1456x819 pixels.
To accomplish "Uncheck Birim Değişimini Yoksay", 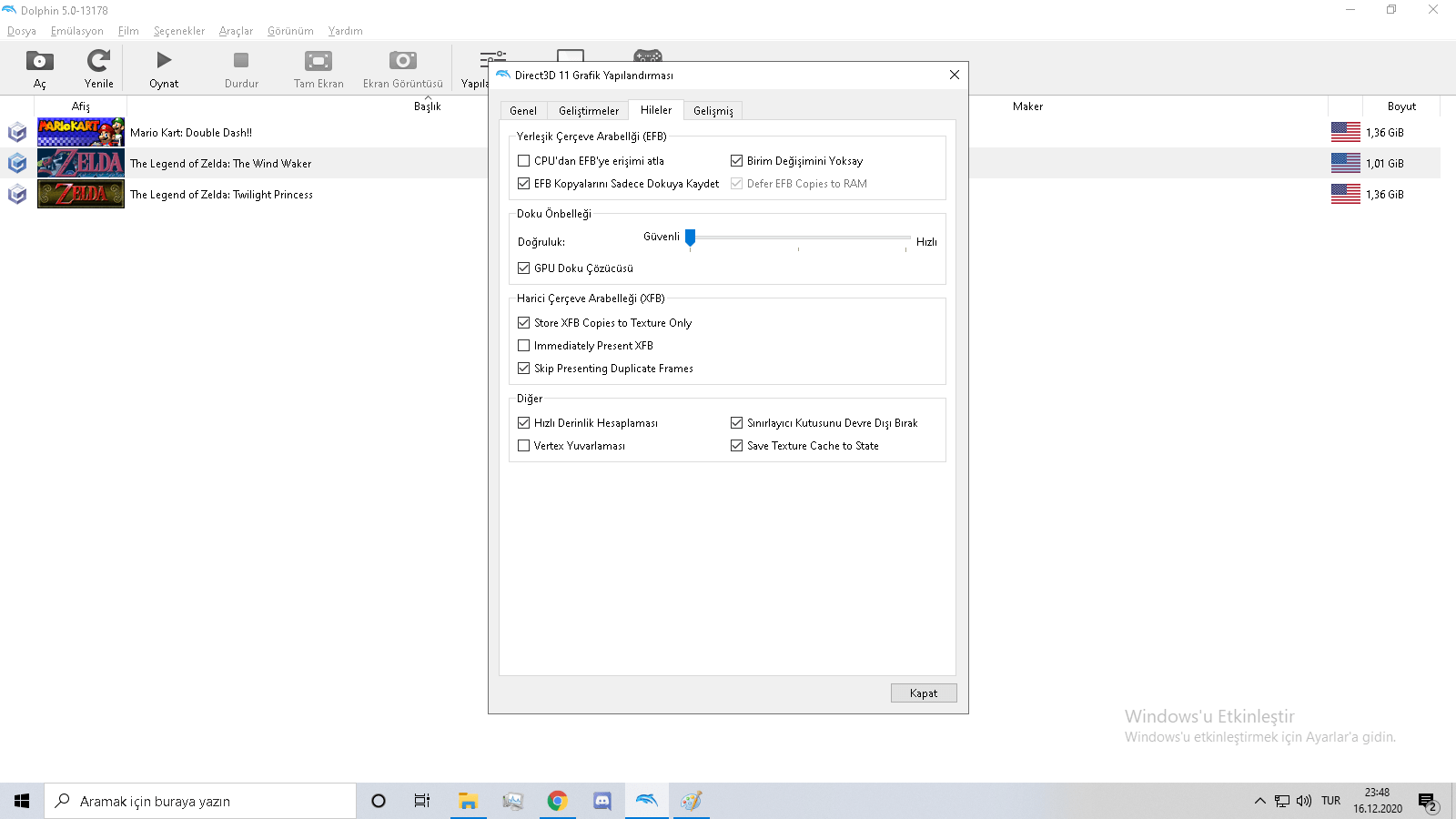I will (736, 161).
